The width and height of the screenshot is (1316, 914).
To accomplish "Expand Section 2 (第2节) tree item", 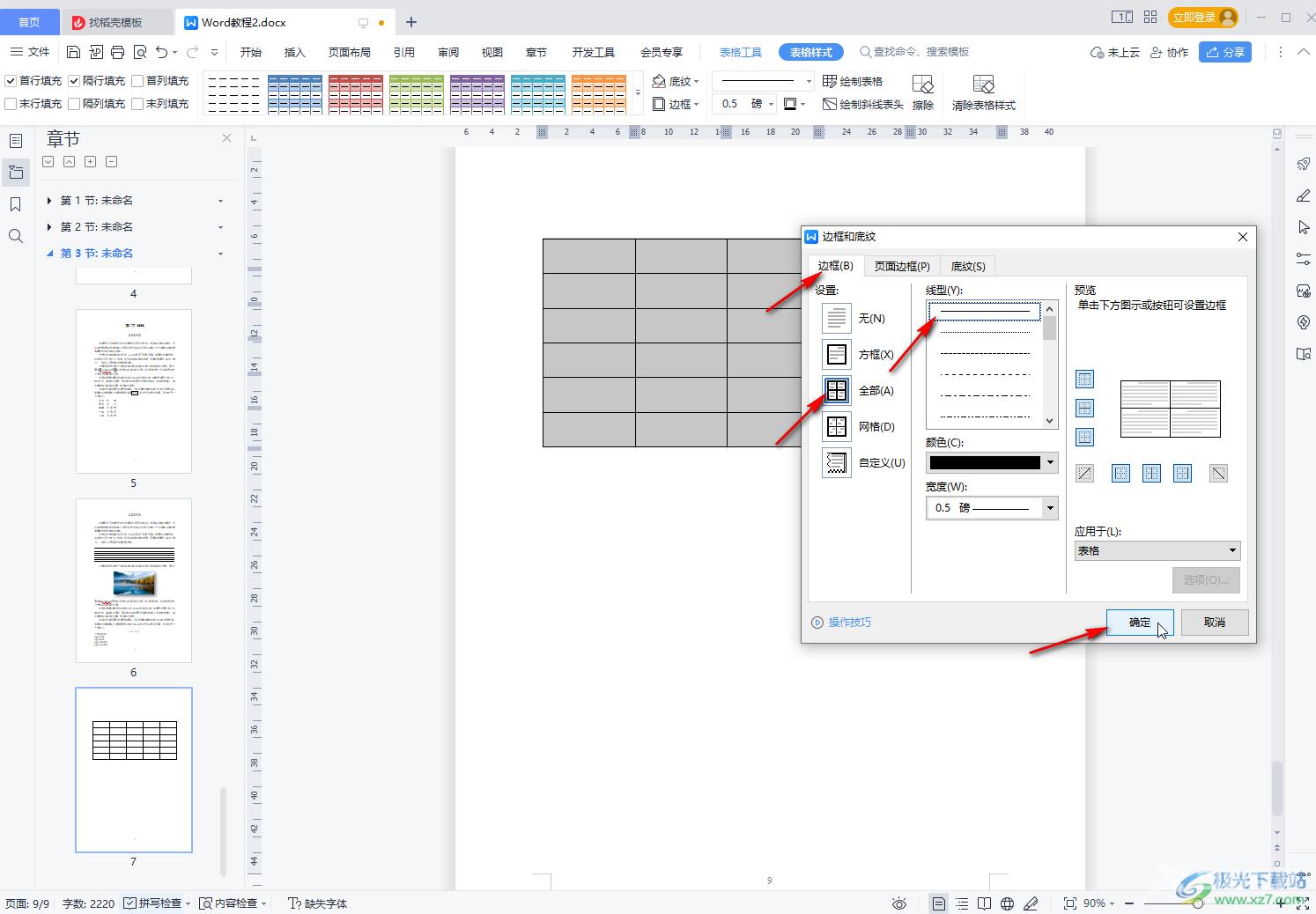I will pyautogui.click(x=49, y=227).
